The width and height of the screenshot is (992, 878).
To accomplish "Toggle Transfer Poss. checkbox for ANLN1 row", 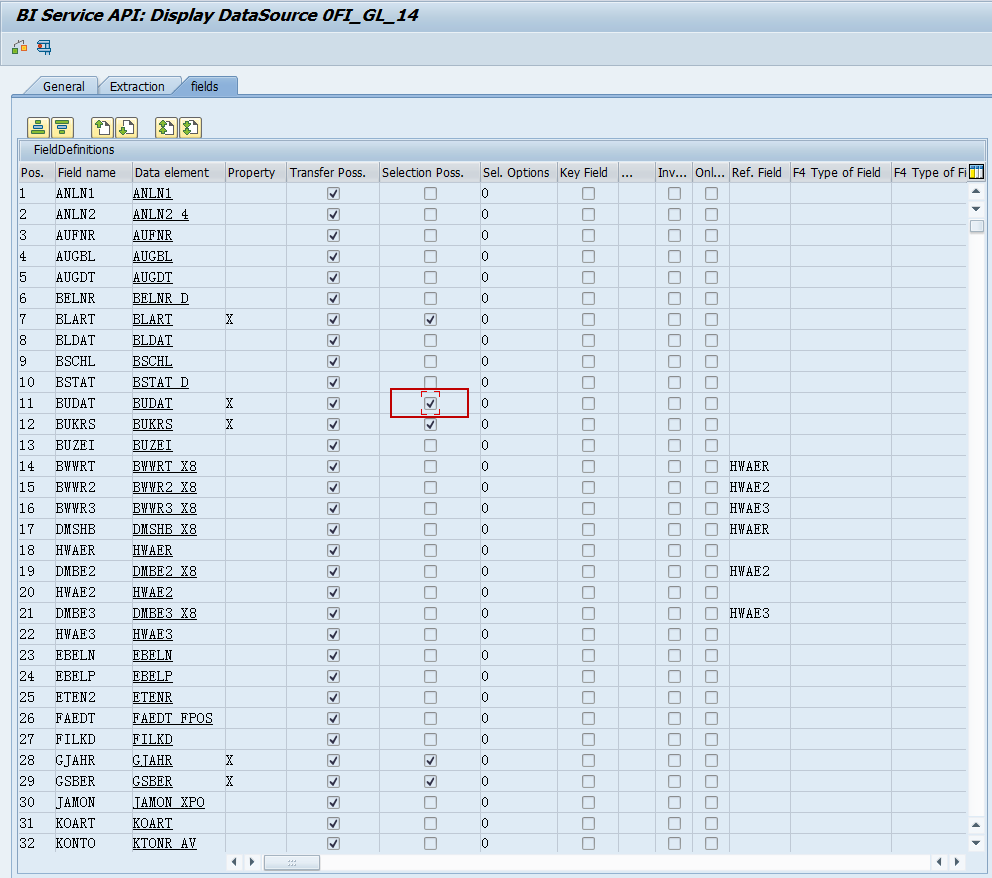I will (333, 193).
